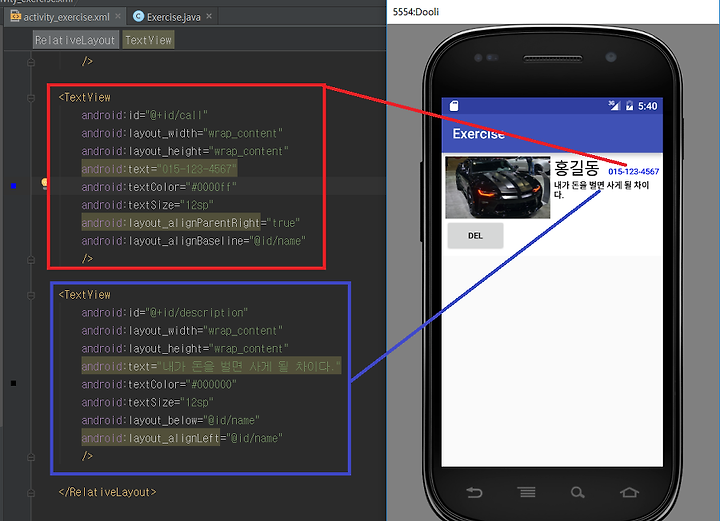Tap the 015-123-4567 phone number in emulator
This screenshot has width=720, height=521.
634,171
